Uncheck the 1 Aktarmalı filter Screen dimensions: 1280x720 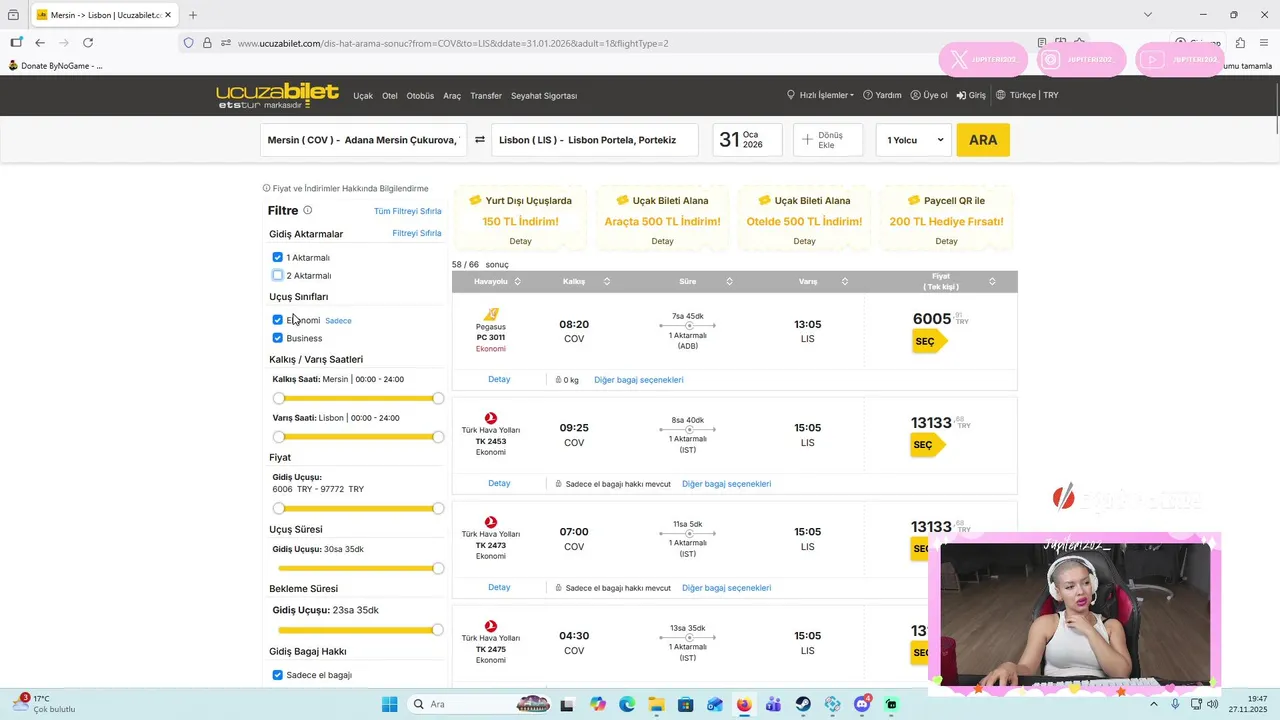[278, 257]
